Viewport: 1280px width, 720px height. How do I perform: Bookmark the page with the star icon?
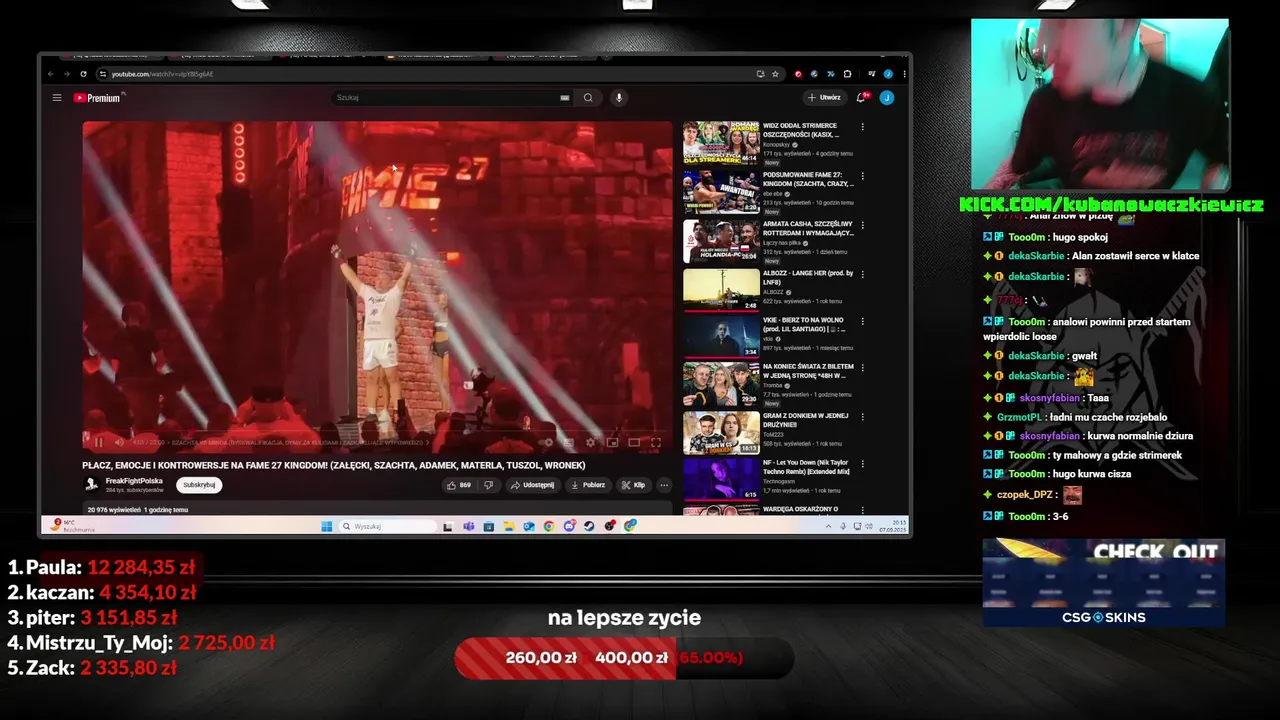pos(775,74)
